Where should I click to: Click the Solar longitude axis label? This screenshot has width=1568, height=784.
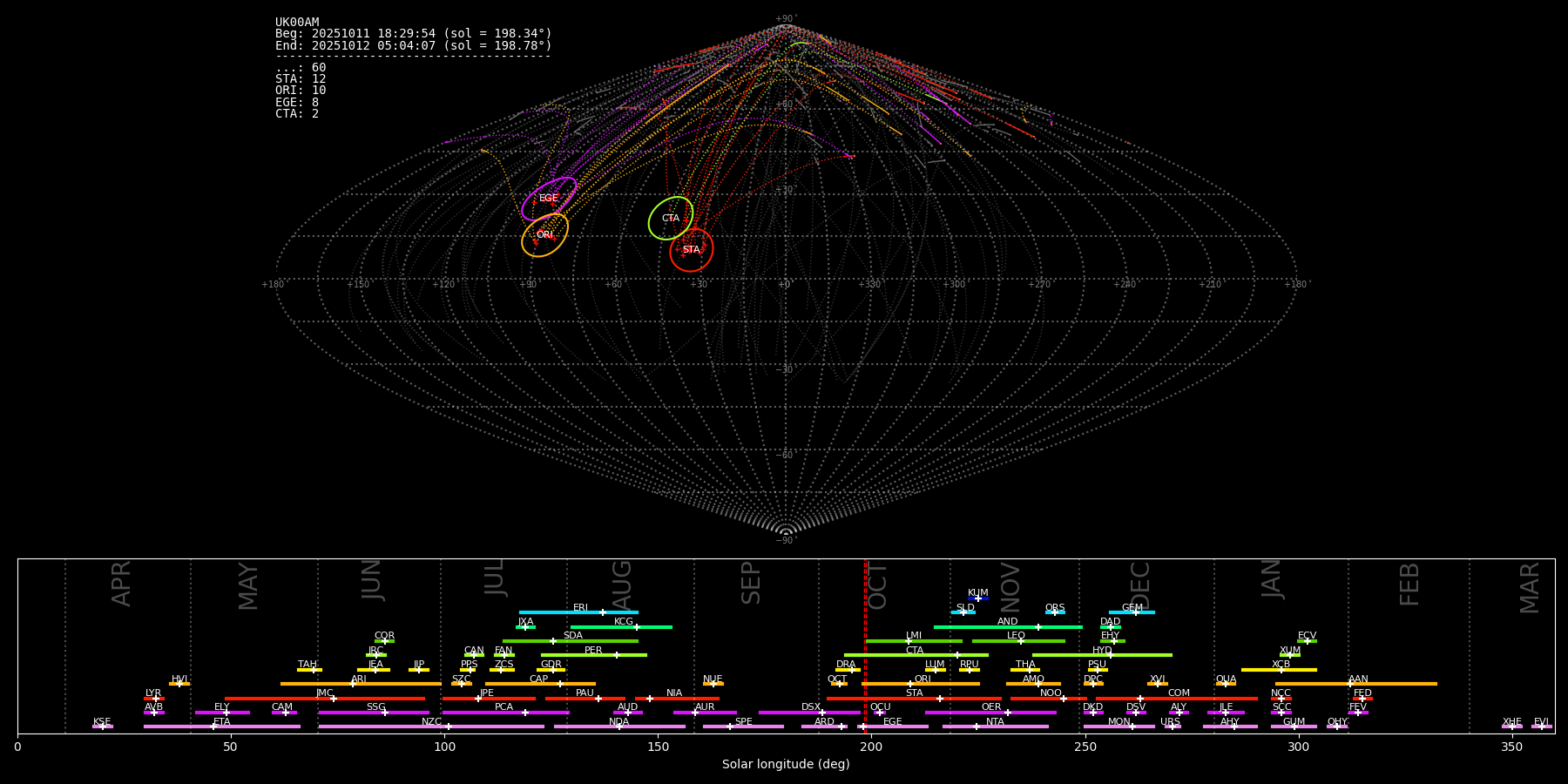pos(786,765)
